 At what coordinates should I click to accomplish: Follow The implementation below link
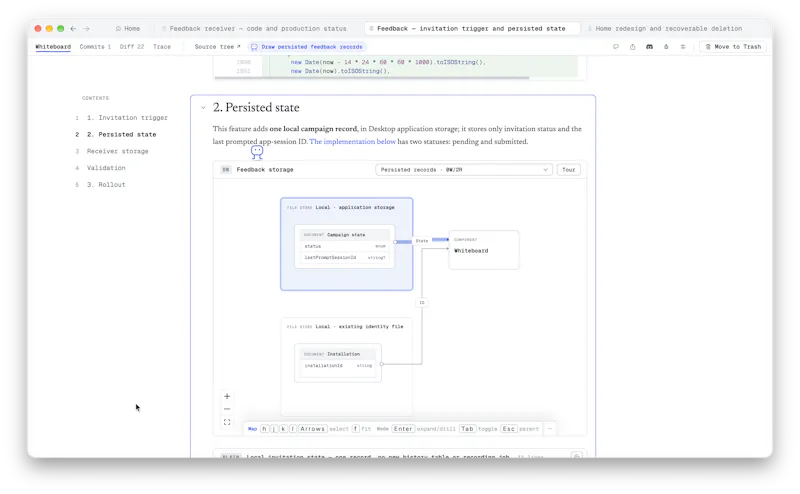click(353, 141)
